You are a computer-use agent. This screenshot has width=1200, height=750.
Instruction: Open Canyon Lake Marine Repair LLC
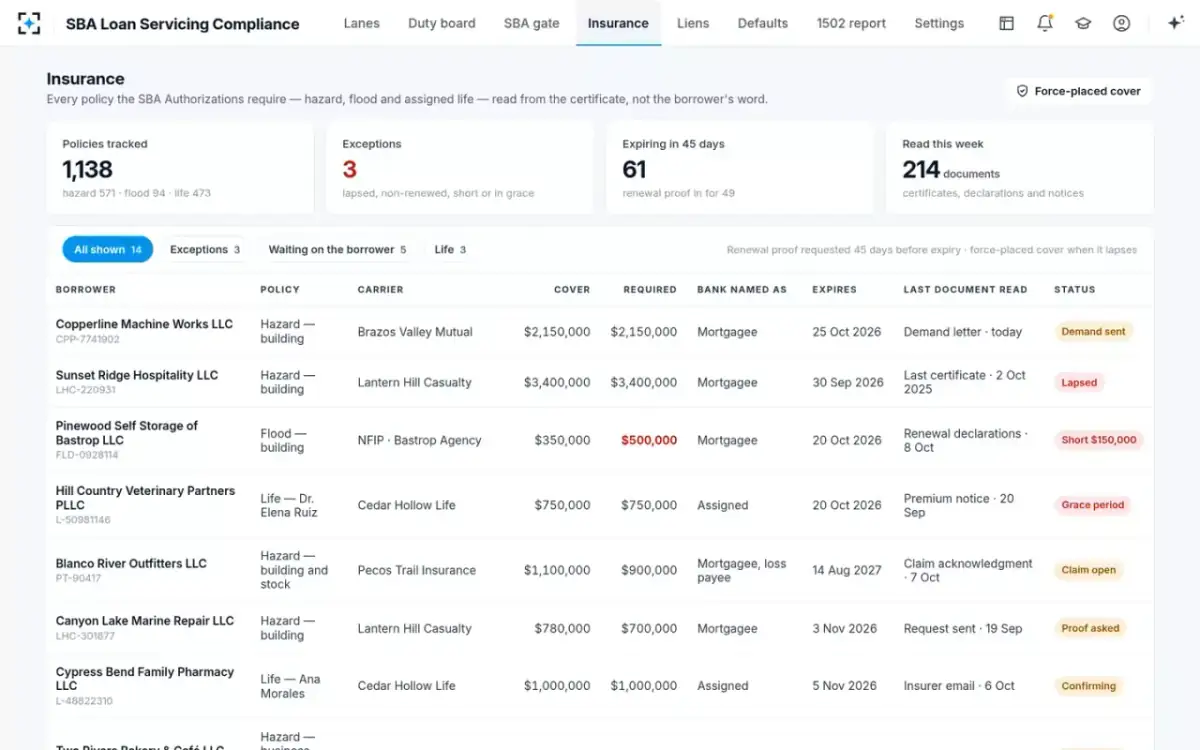click(145, 621)
